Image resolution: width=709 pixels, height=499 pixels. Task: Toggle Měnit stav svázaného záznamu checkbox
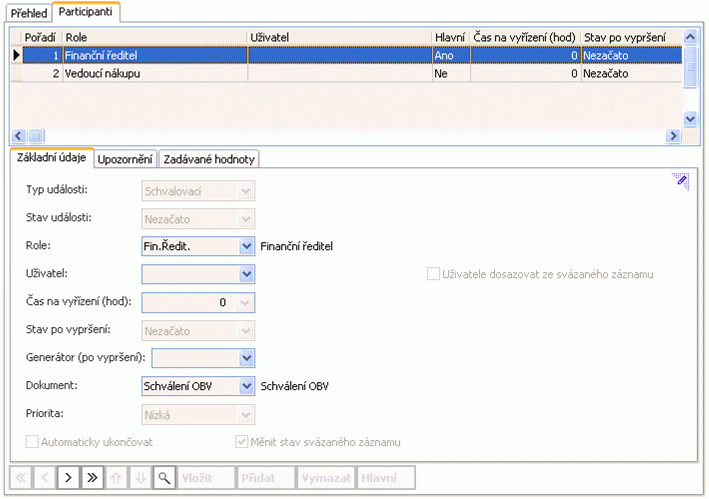[241, 442]
